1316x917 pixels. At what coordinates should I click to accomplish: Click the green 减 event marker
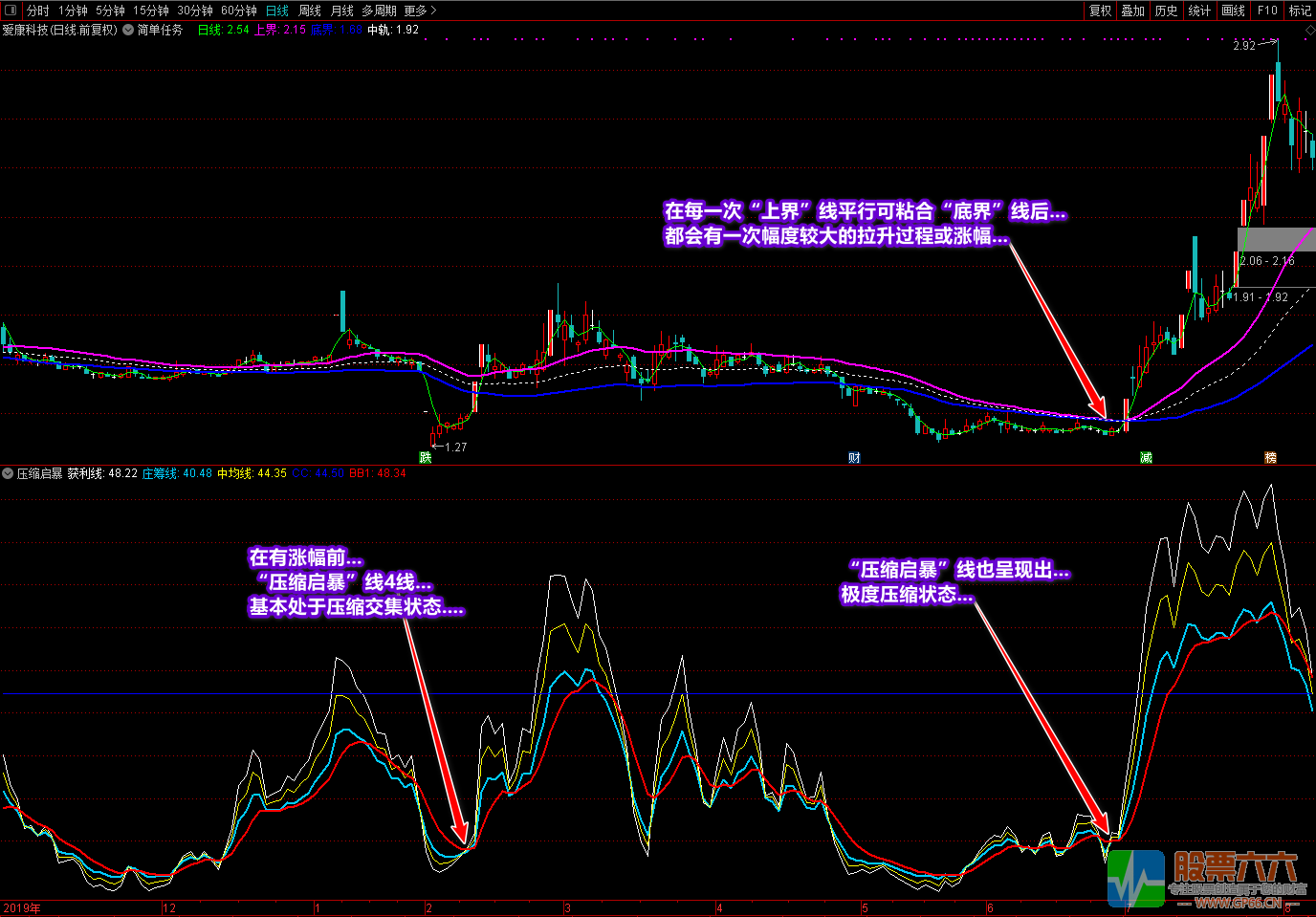pos(1146,458)
